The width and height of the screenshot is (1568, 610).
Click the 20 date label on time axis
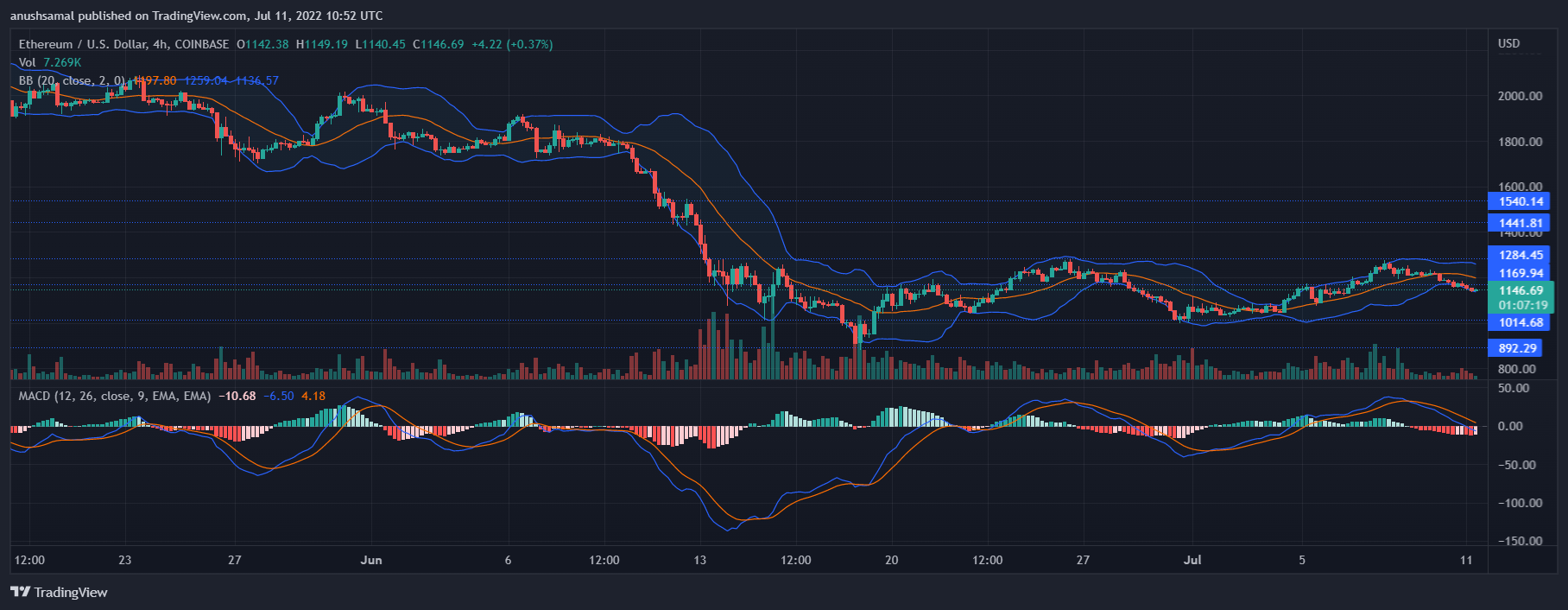tap(892, 560)
